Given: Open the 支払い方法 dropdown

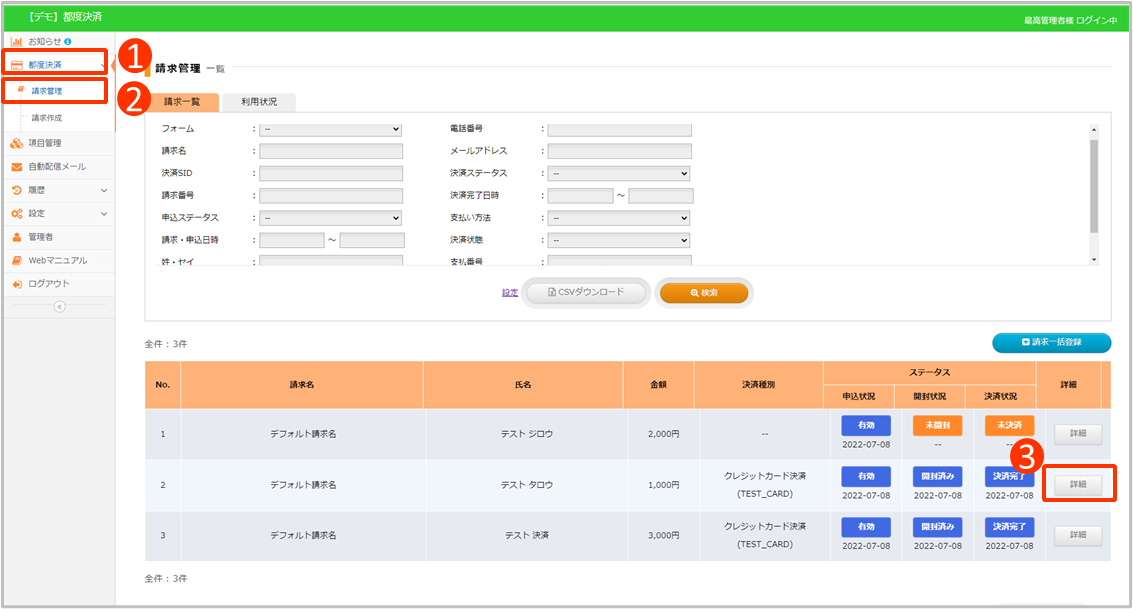Looking at the screenshot, I should click(619, 218).
